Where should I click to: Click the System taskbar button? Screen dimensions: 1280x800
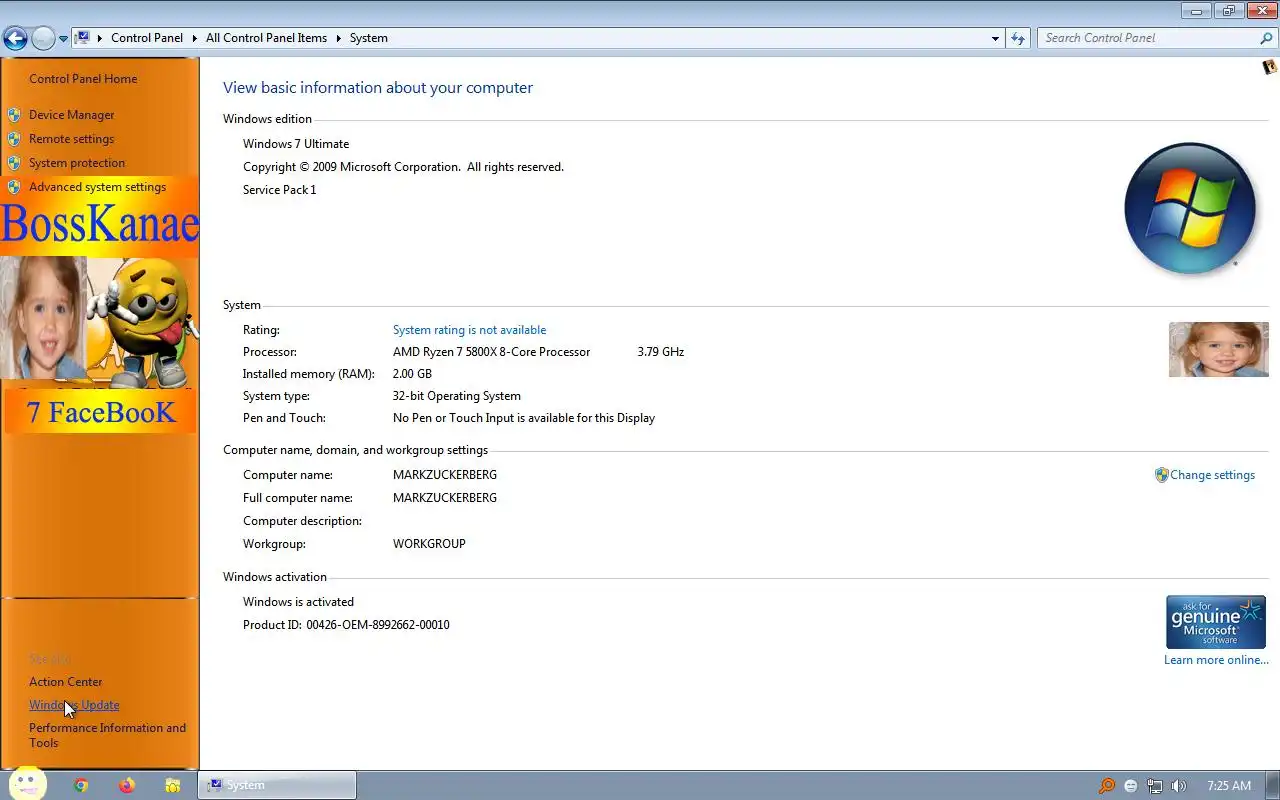pos(277,785)
